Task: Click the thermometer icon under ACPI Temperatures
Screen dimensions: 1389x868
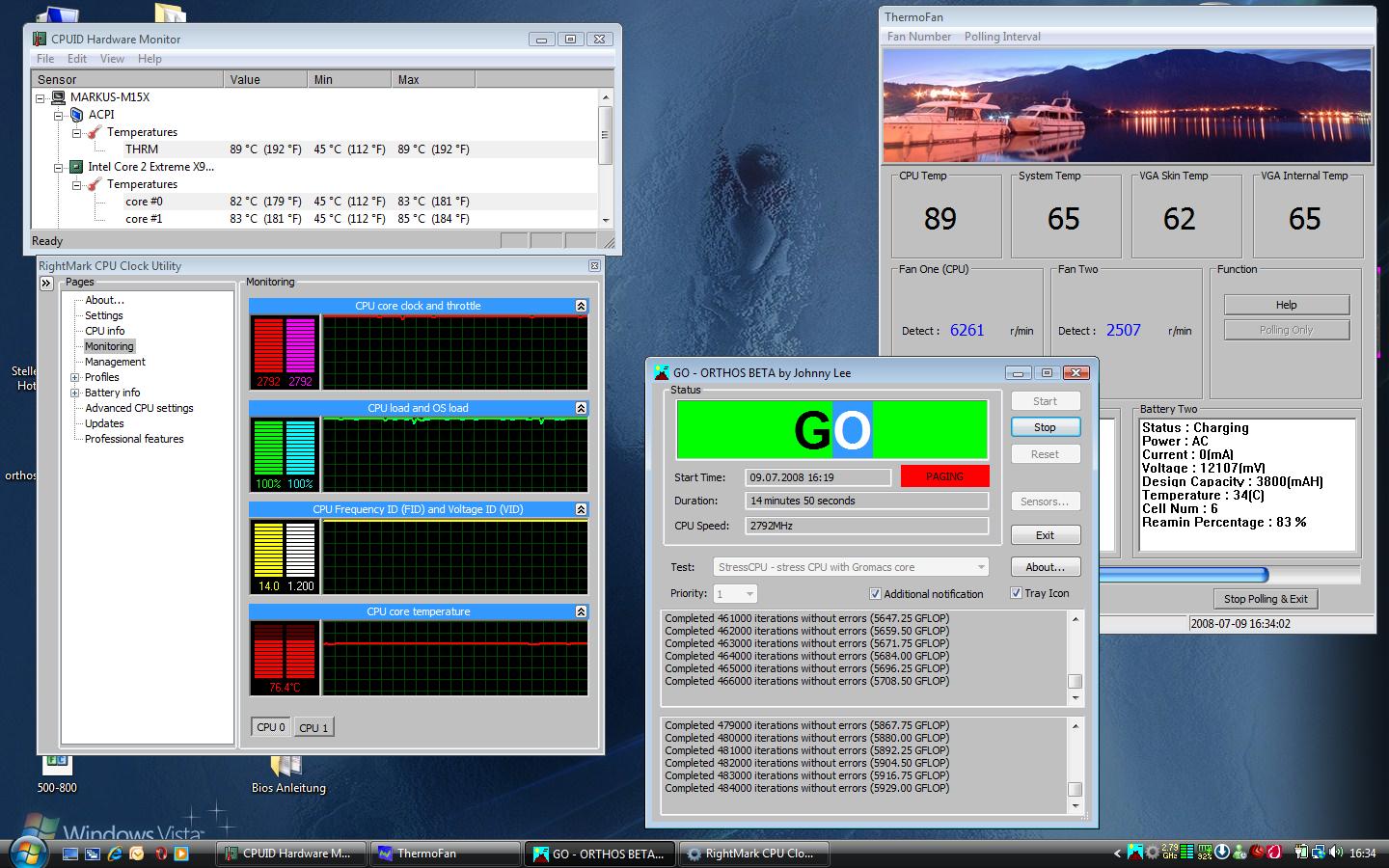Action: 95,132
